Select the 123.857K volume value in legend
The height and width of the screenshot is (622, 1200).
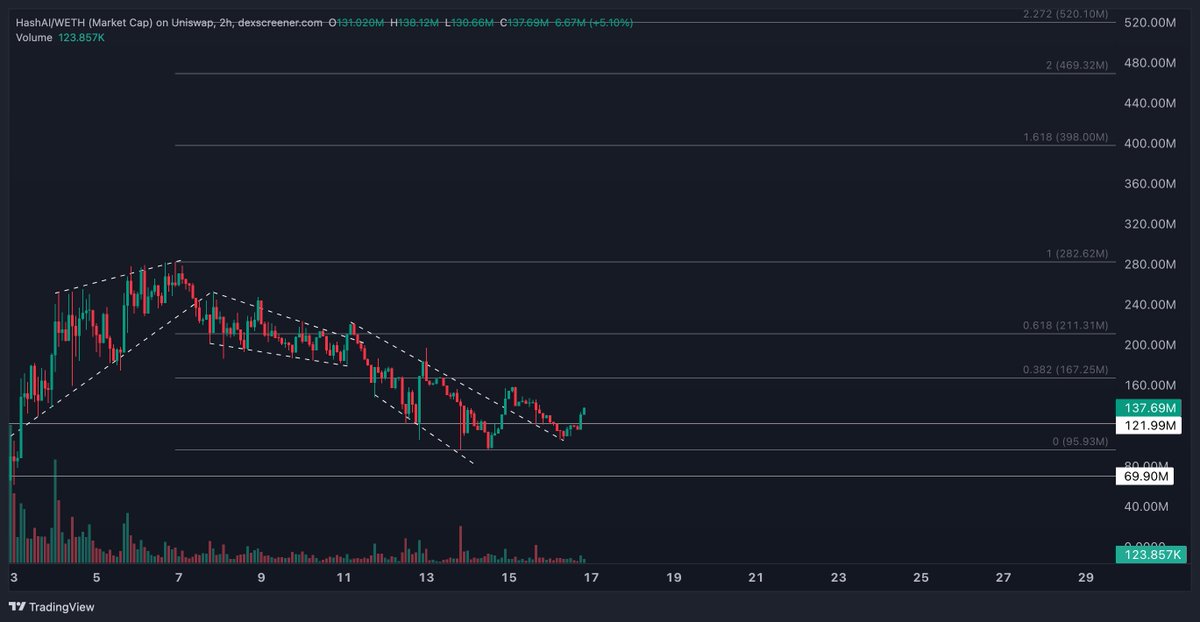[x=82, y=37]
